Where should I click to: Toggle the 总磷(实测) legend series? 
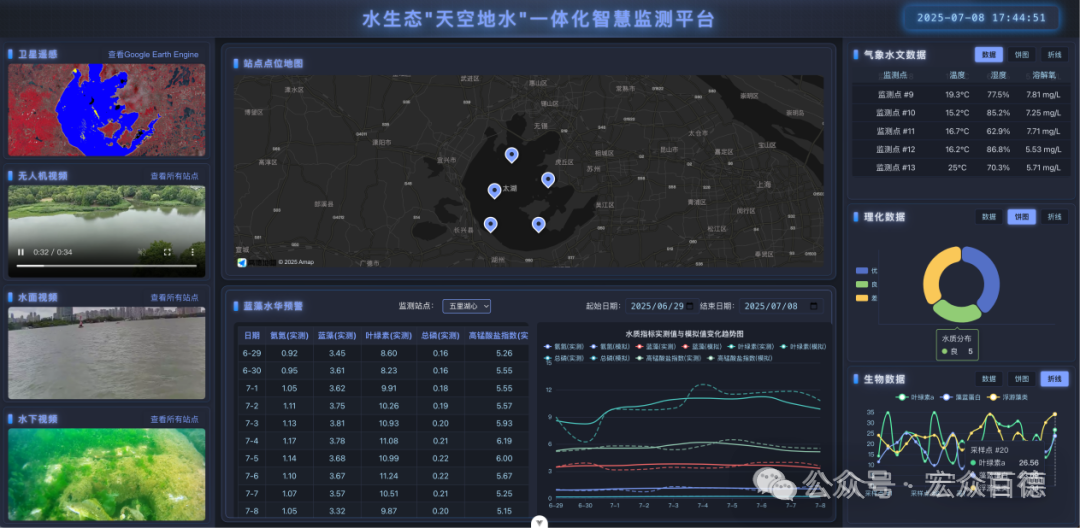point(564,358)
